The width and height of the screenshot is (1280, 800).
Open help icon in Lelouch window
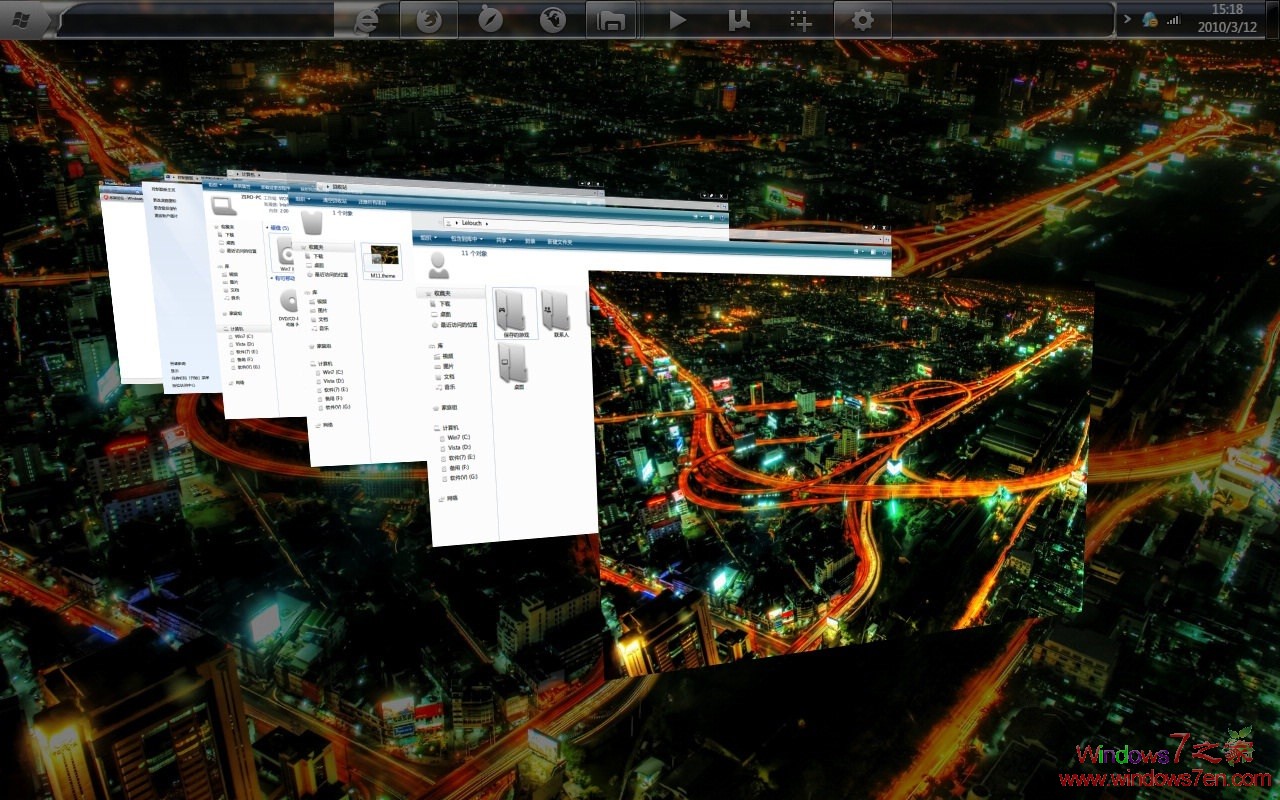[883, 252]
